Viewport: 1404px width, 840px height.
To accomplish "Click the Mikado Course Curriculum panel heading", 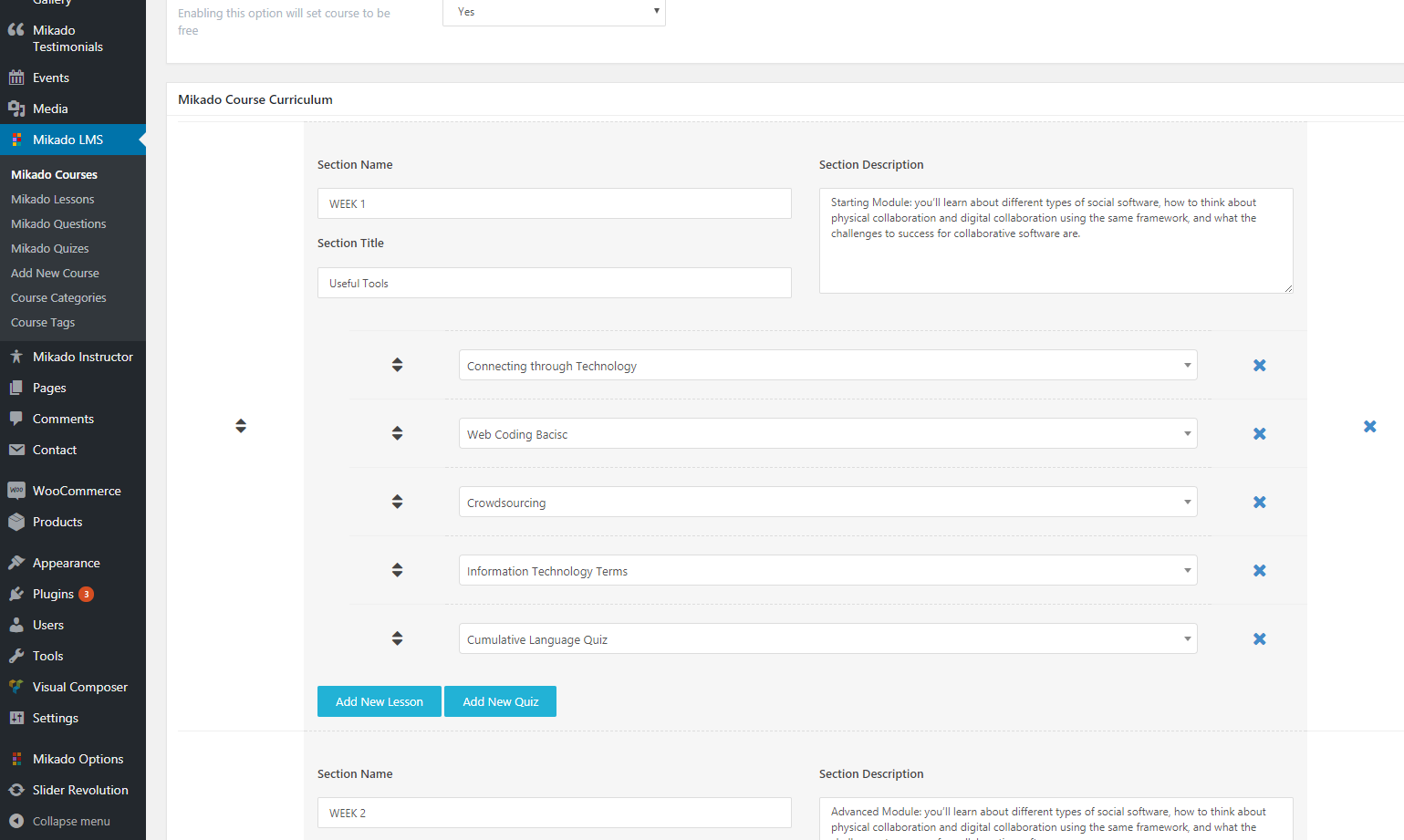I will tap(255, 99).
